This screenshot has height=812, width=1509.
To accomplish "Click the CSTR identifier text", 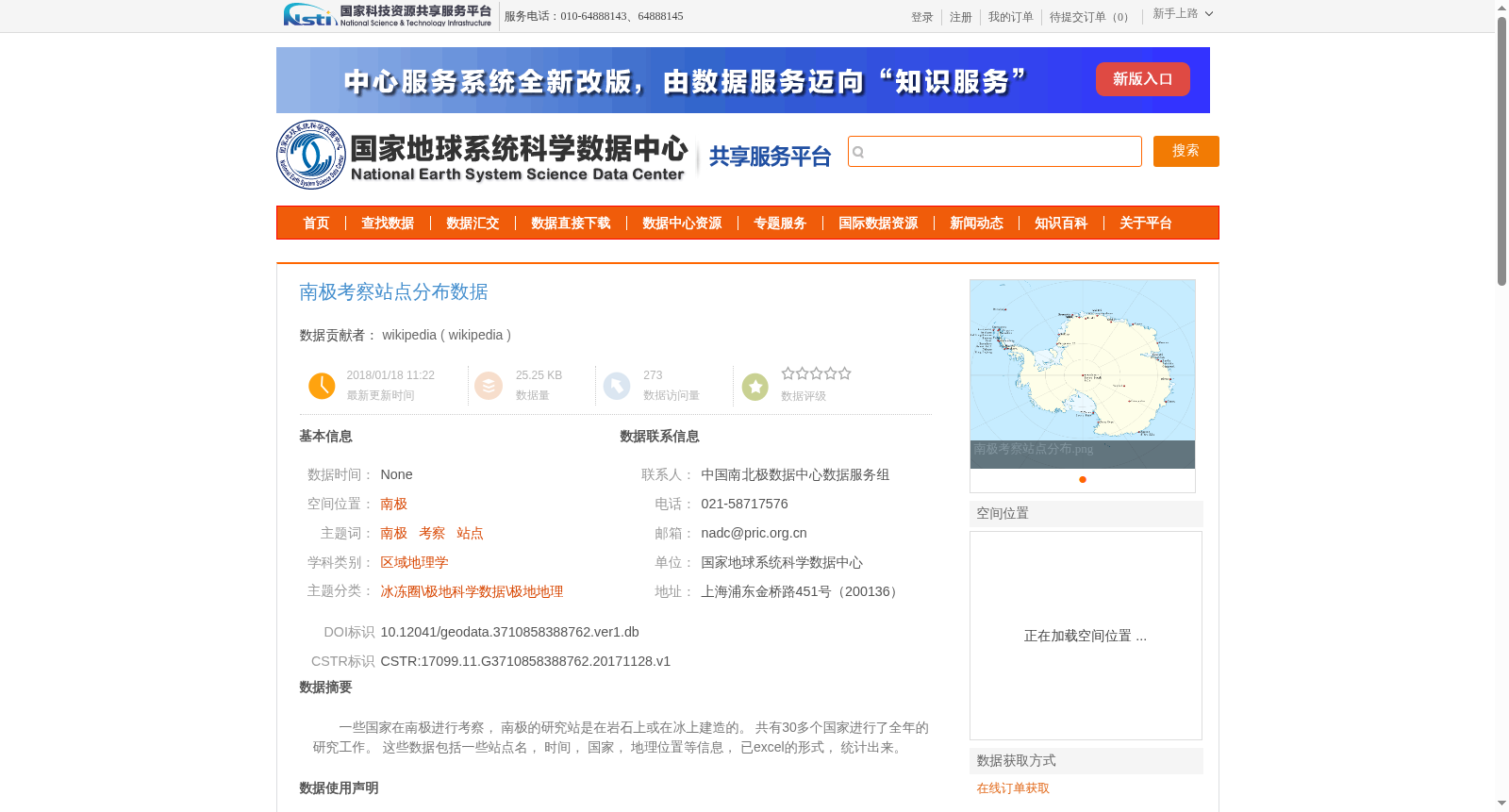I will click(525, 661).
